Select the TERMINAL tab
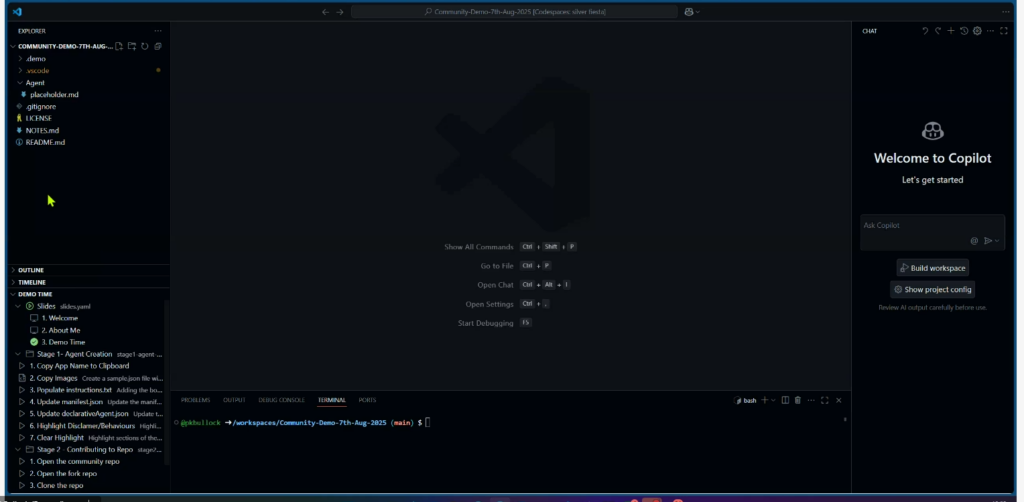The image size is (1024, 502). point(332,400)
